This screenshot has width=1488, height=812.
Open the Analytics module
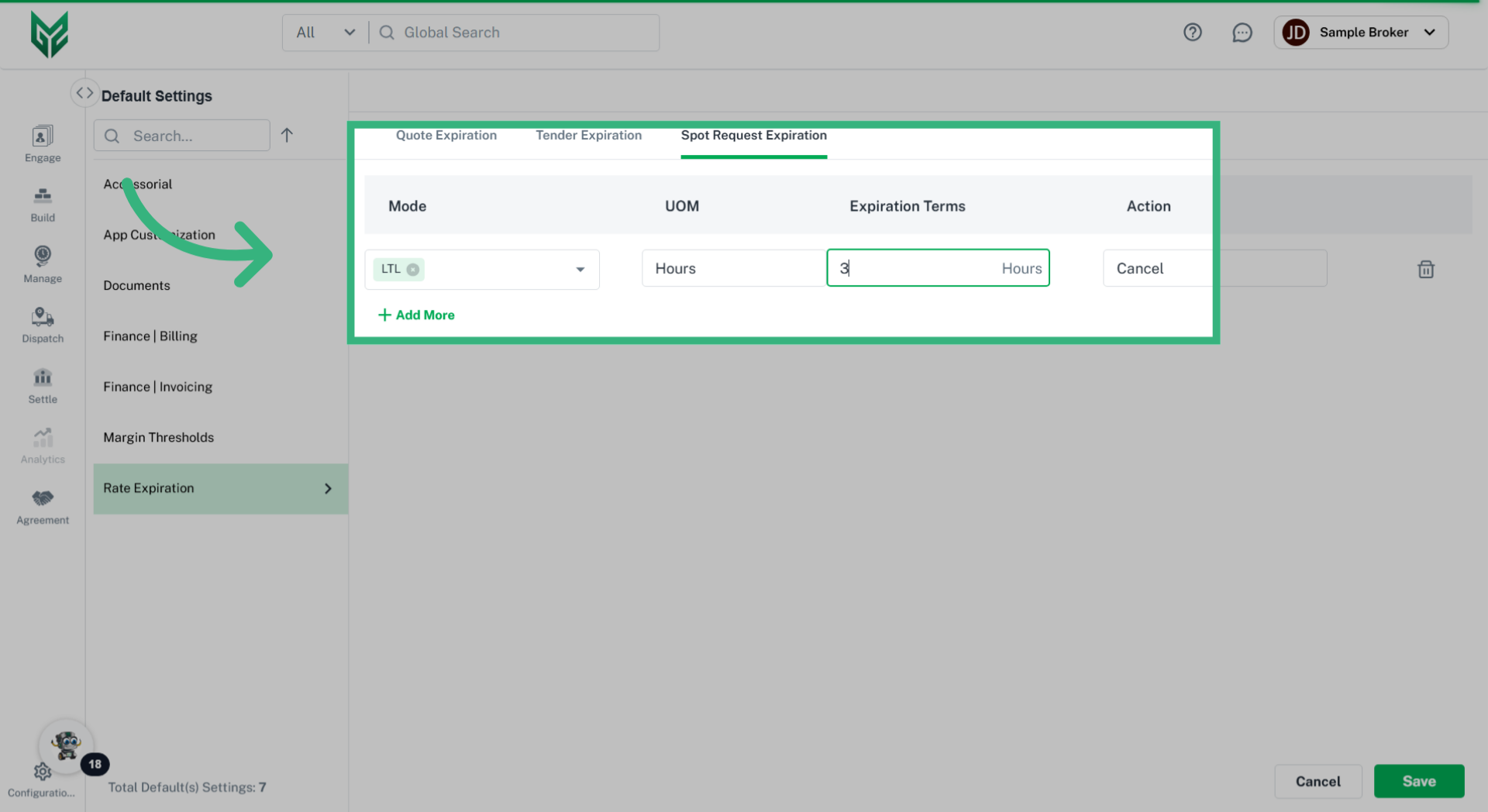coord(42,444)
